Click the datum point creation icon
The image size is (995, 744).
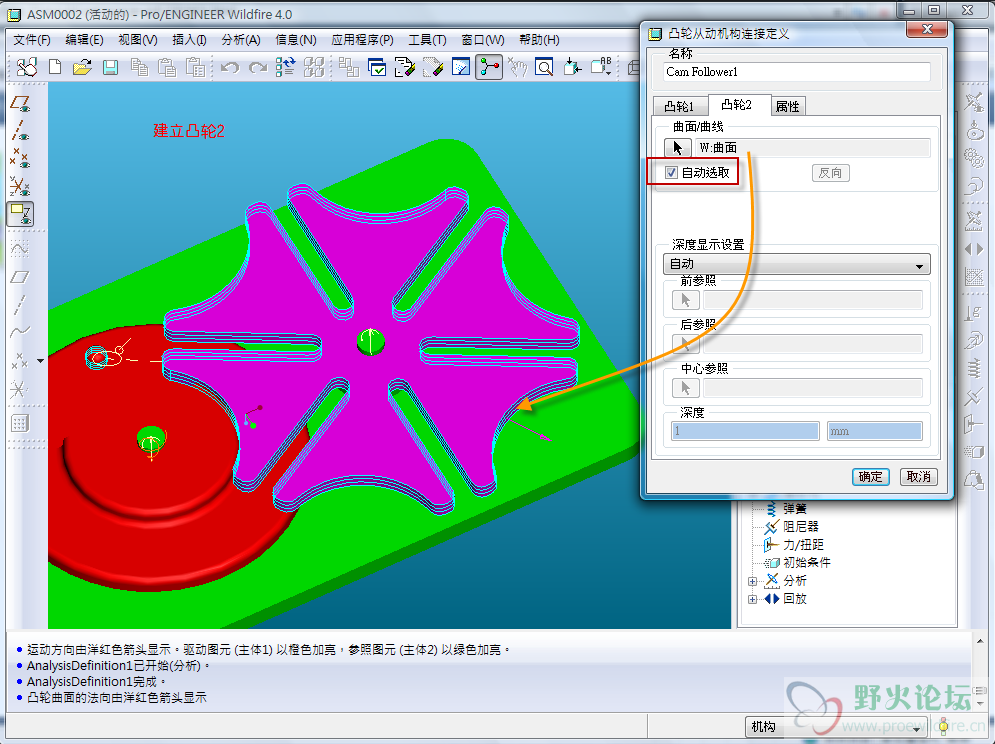tap(20, 361)
